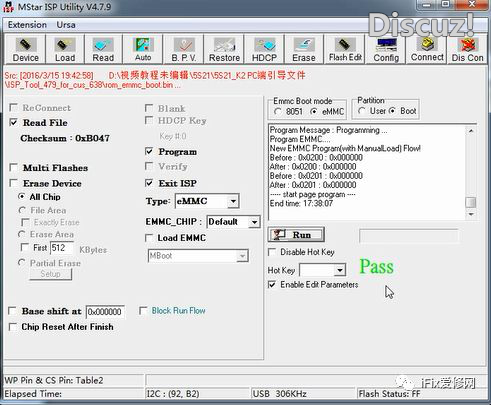The image size is (491, 405).
Task: Open the Extension menu
Action: click(x=27, y=25)
